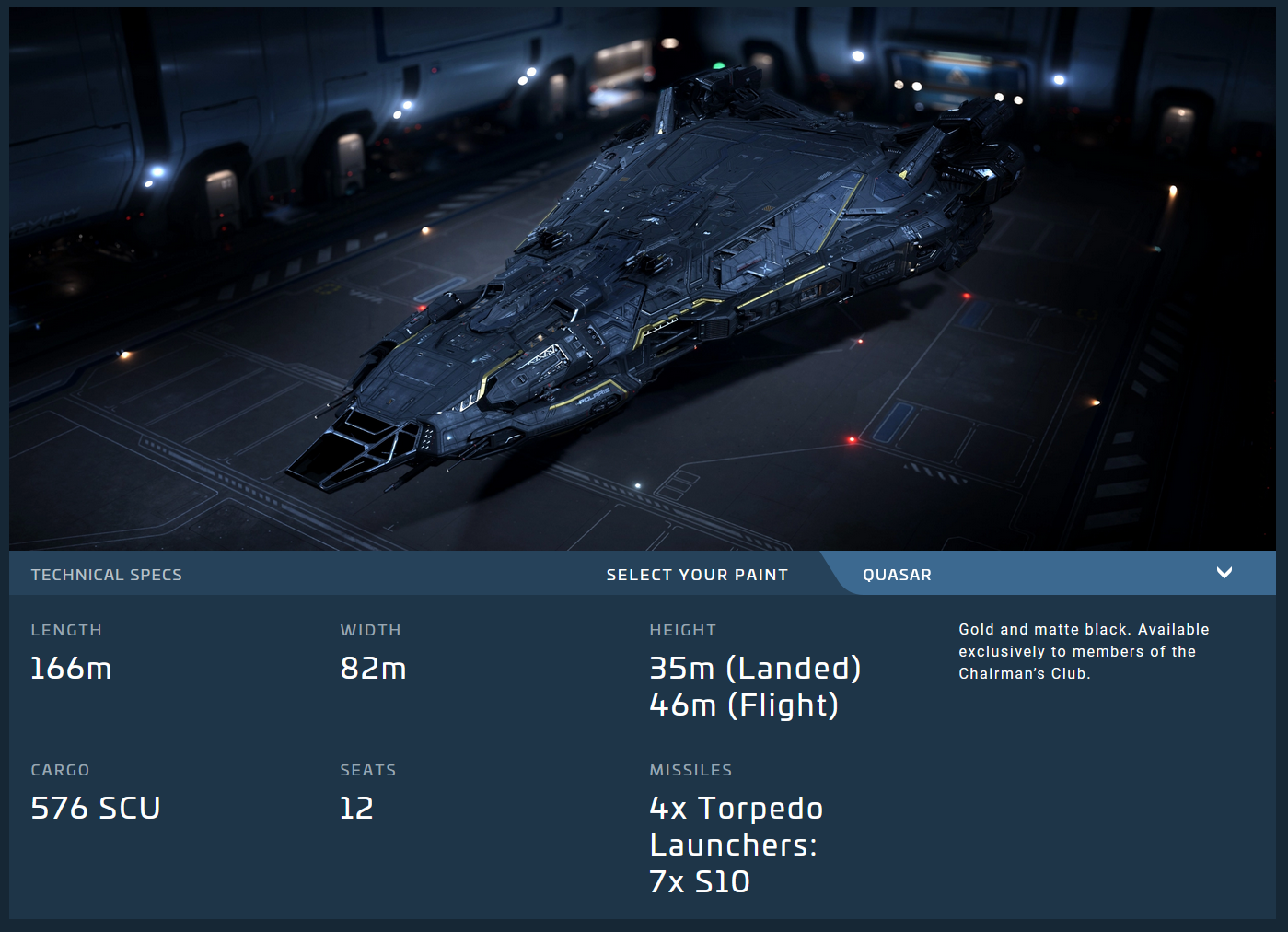Select the 166m length value
Viewport: 1288px width, 932px height.
[x=71, y=669]
